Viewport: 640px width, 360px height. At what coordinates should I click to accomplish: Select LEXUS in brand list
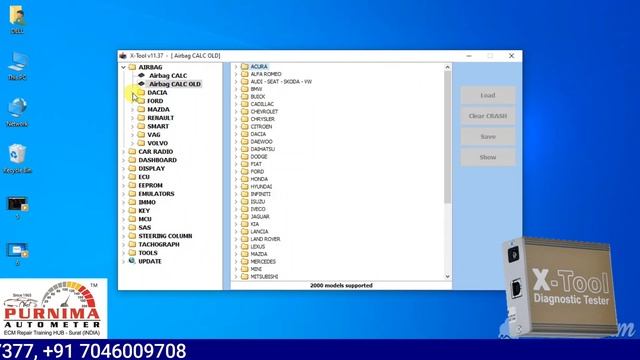tap(258, 247)
